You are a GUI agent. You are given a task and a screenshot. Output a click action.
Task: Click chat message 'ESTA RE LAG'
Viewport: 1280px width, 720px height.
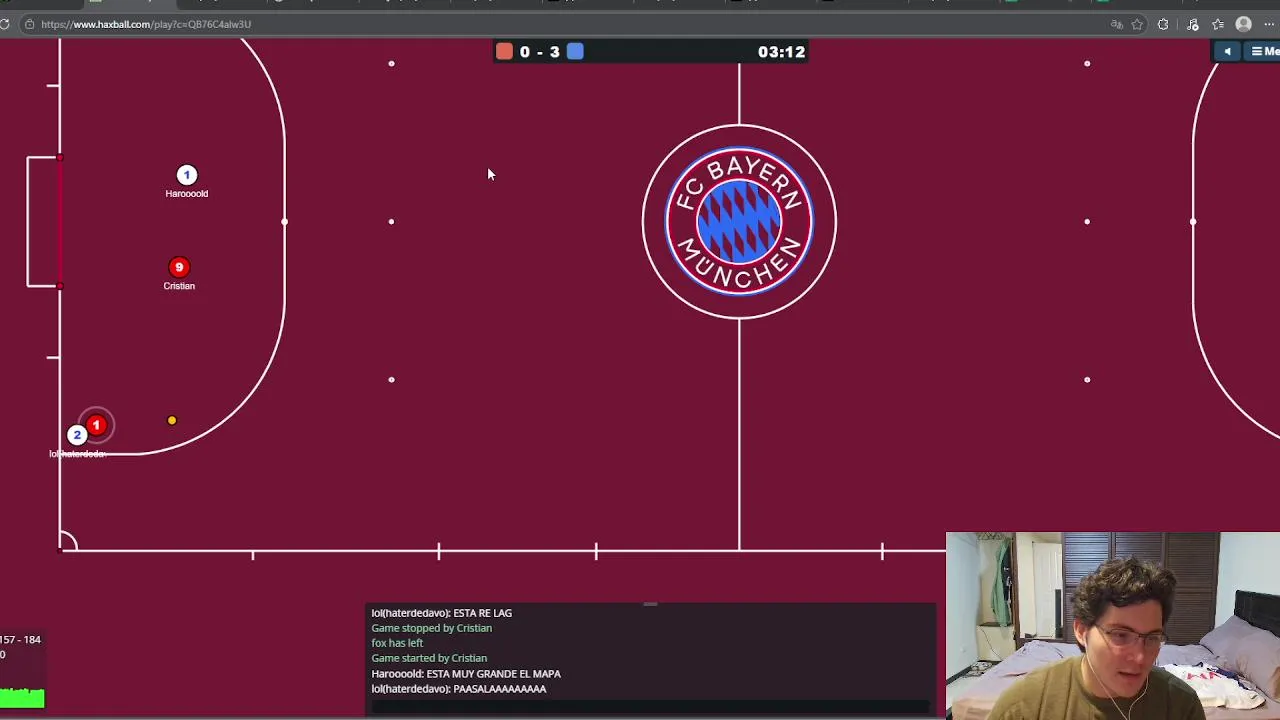click(483, 613)
